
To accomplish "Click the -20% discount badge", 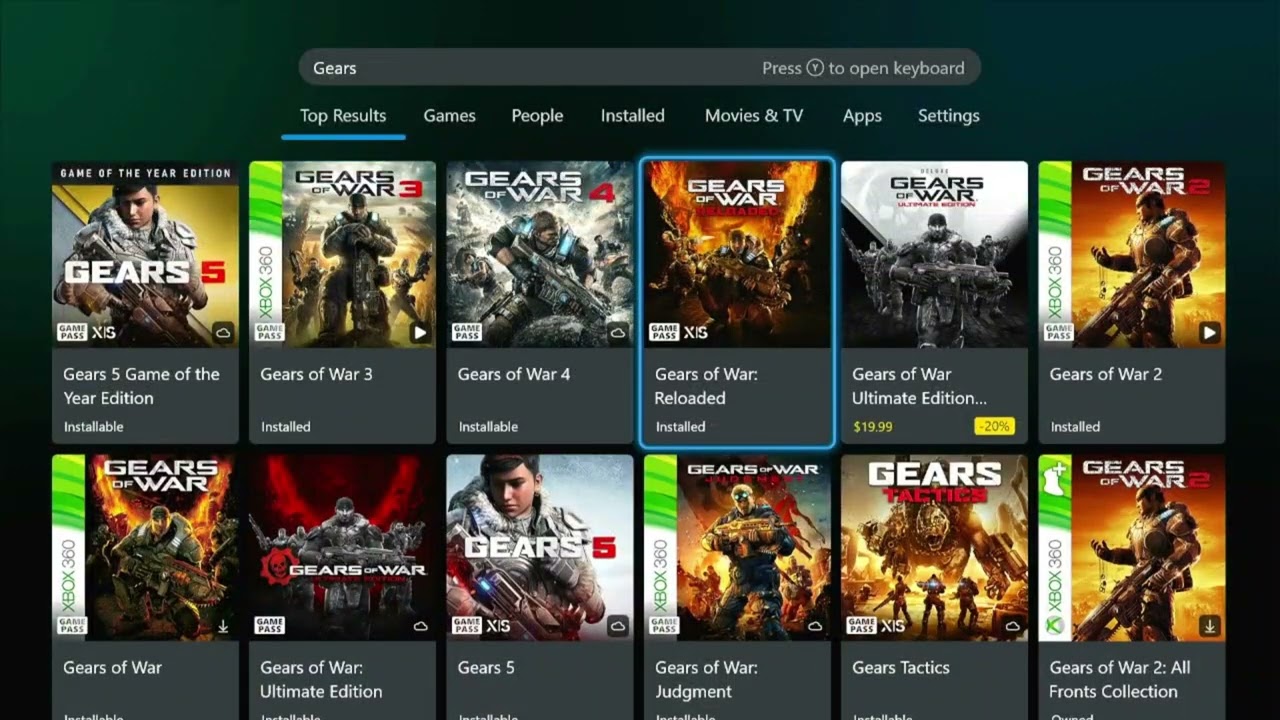I will [x=994, y=426].
